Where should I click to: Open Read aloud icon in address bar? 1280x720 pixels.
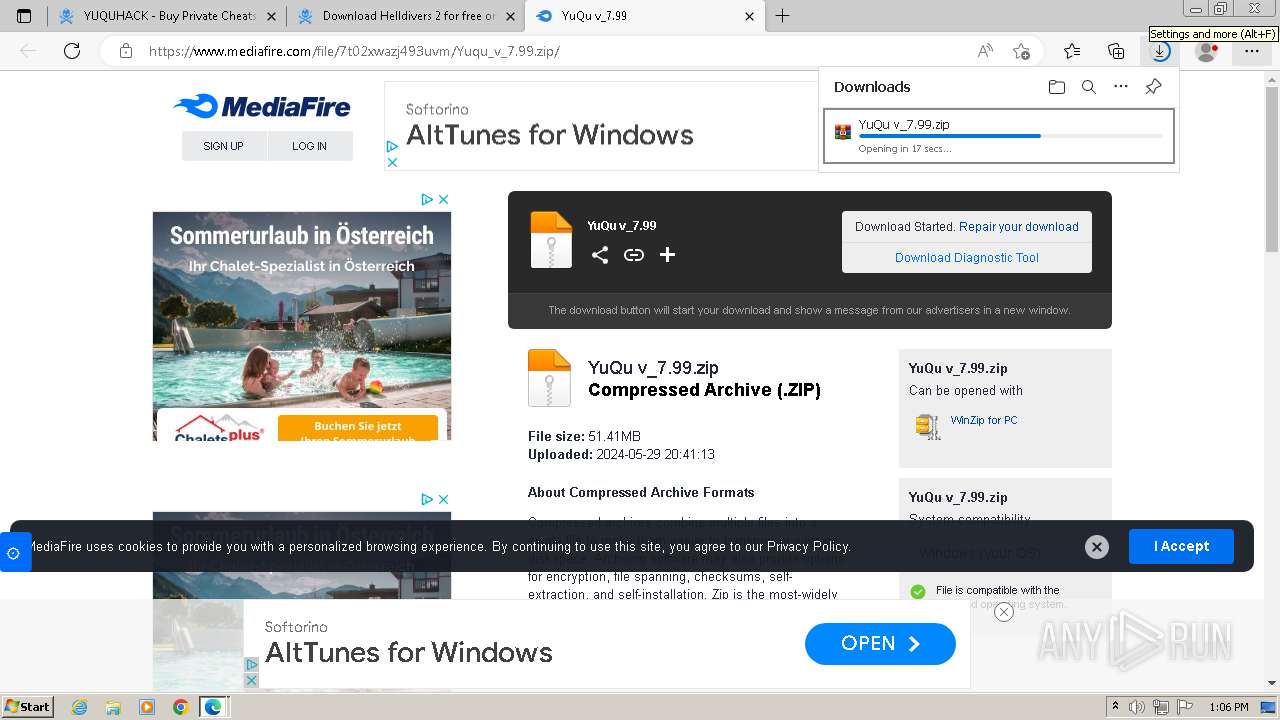pos(985,51)
